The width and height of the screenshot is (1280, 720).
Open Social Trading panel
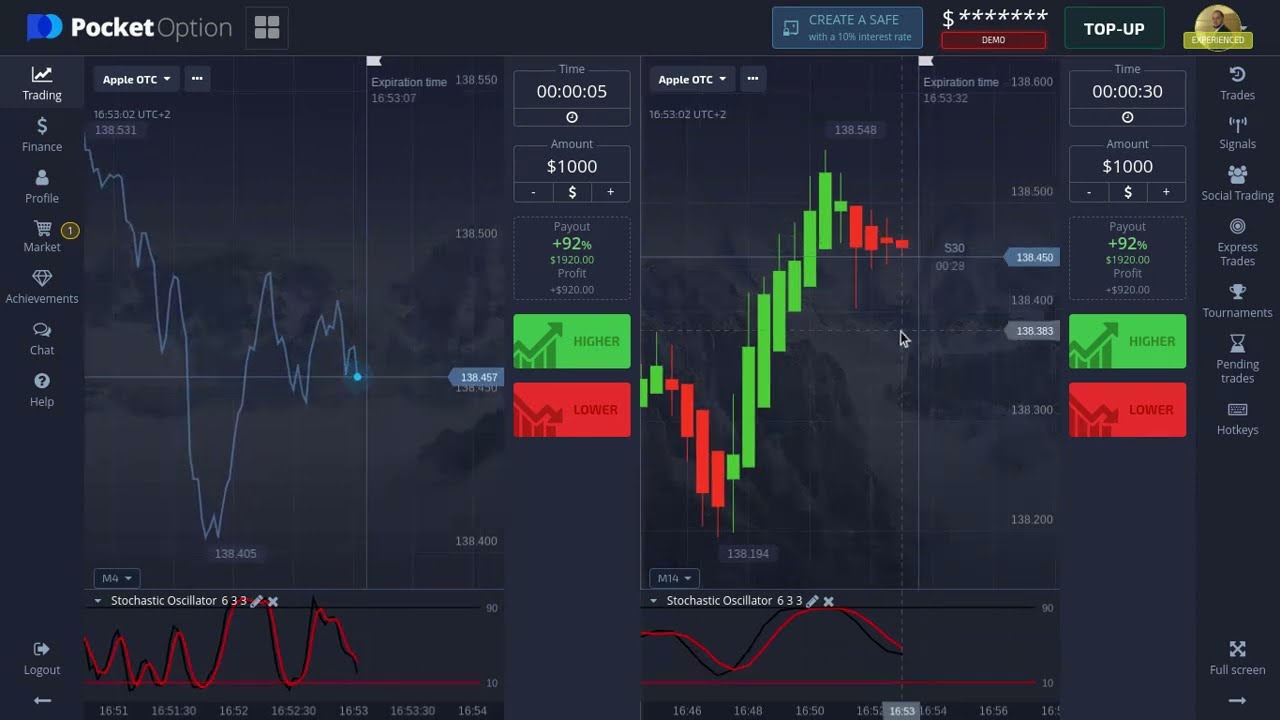pyautogui.click(x=1237, y=184)
